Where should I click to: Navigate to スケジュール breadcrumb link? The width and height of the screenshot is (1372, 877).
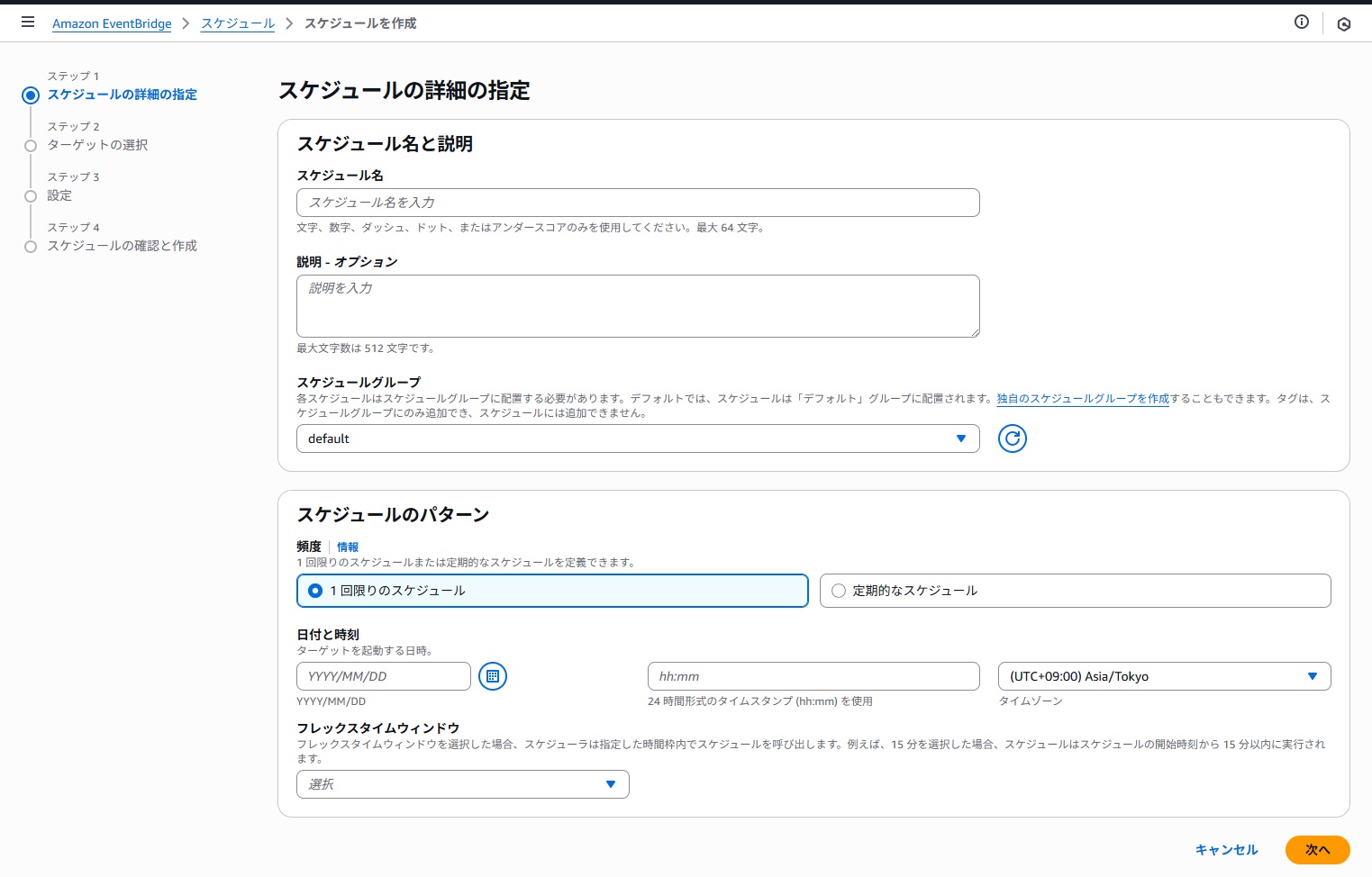238,23
